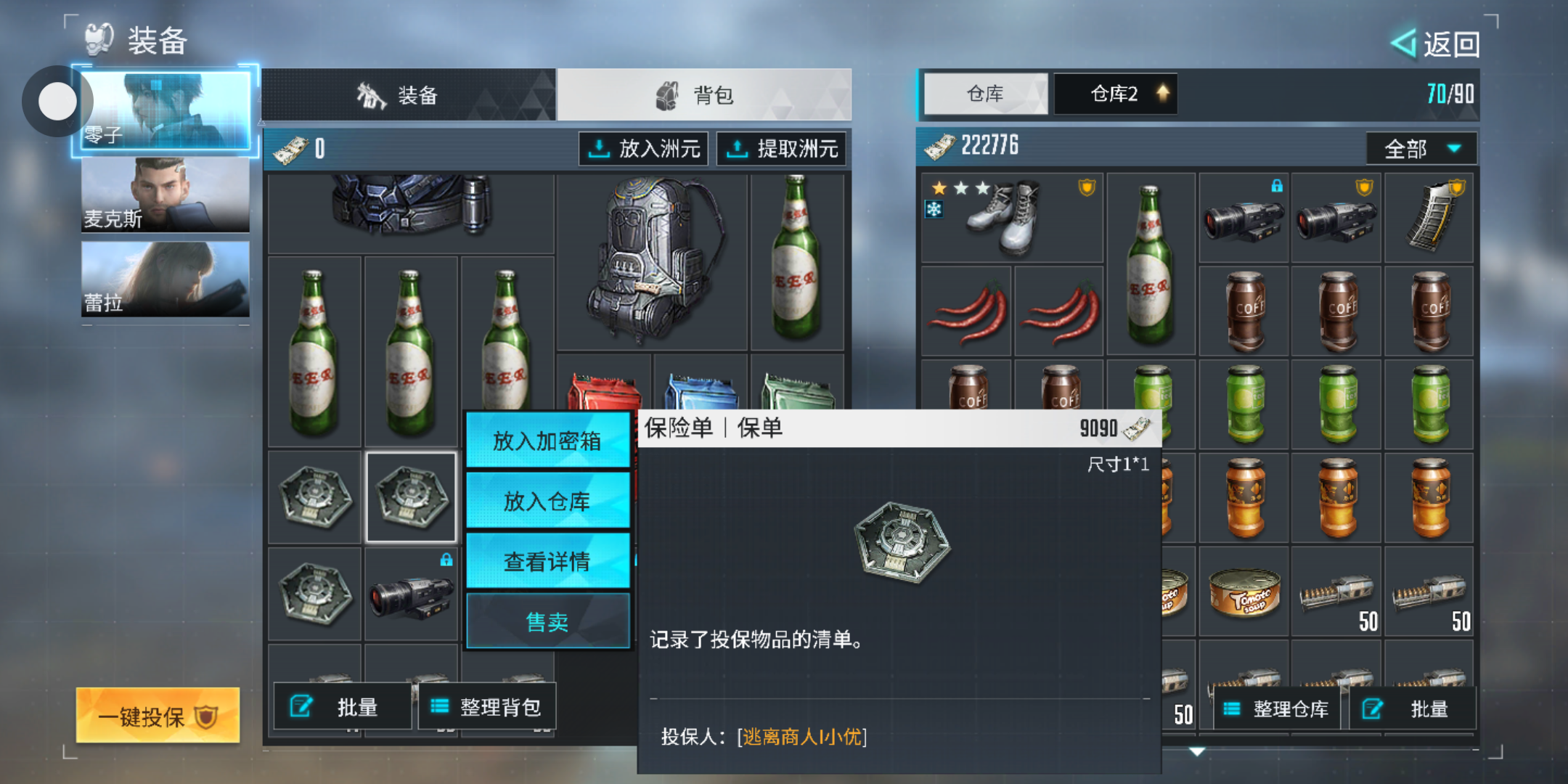Viewport: 1568px width, 784px height.
Task: Select the first red chili peppers
Action: point(966,311)
